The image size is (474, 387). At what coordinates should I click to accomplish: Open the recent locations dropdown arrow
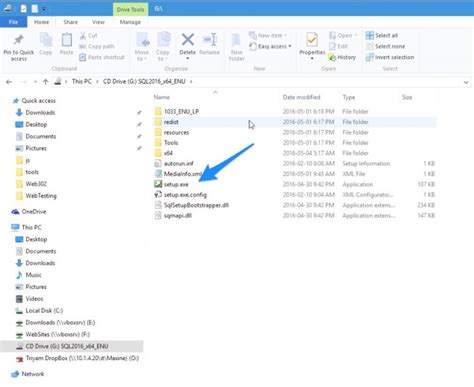click(x=35, y=82)
